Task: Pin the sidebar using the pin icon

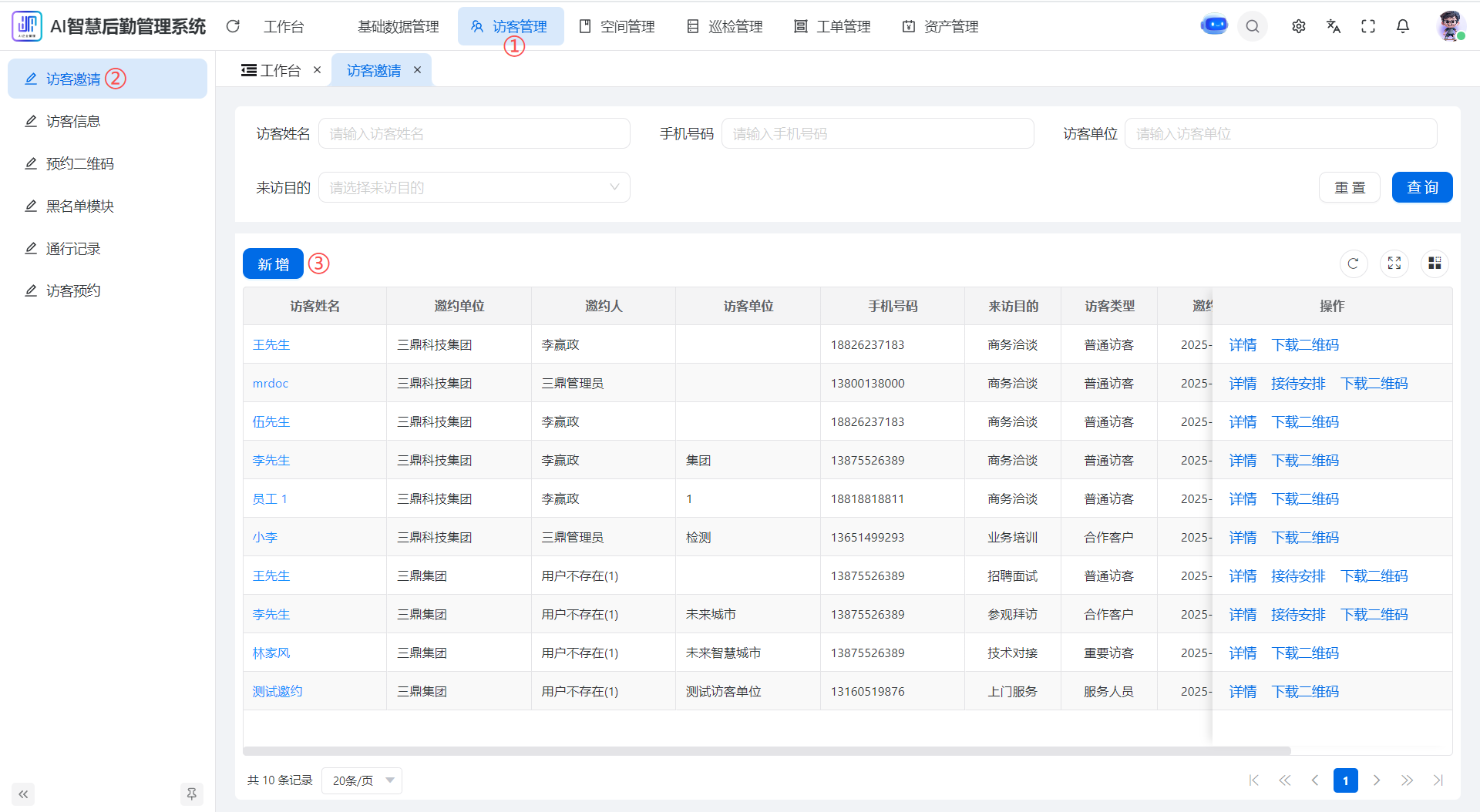Action: click(191, 794)
